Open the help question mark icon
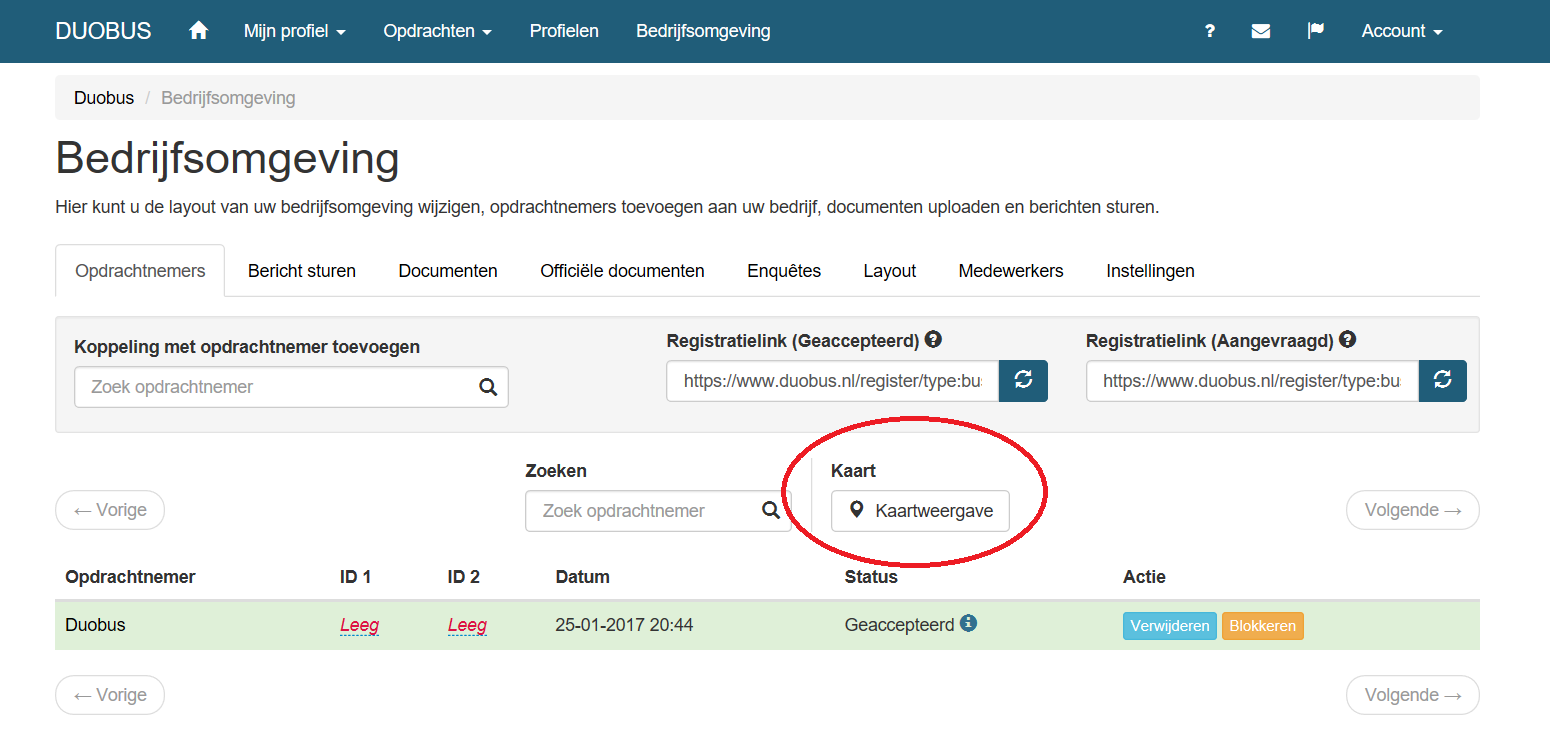The width and height of the screenshot is (1550, 738). (1210, 31)
